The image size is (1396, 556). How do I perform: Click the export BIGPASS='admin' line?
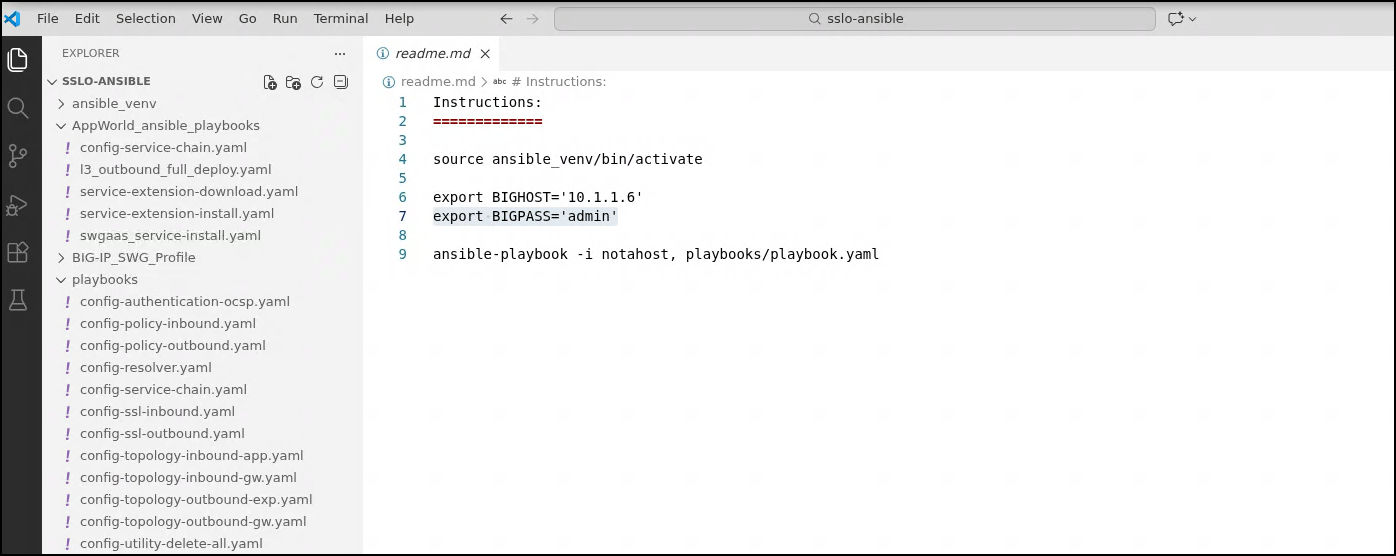(525, 216)
